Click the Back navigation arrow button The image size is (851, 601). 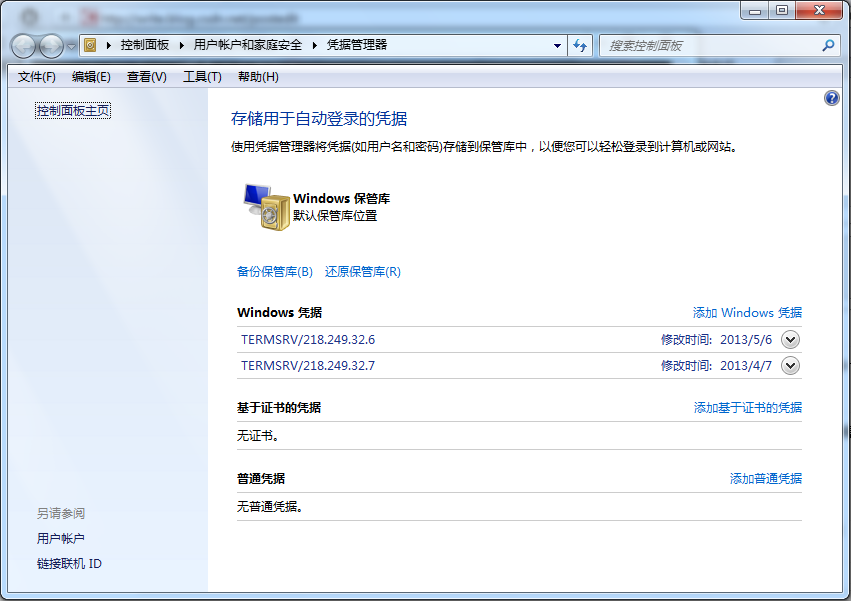(23, 46)
